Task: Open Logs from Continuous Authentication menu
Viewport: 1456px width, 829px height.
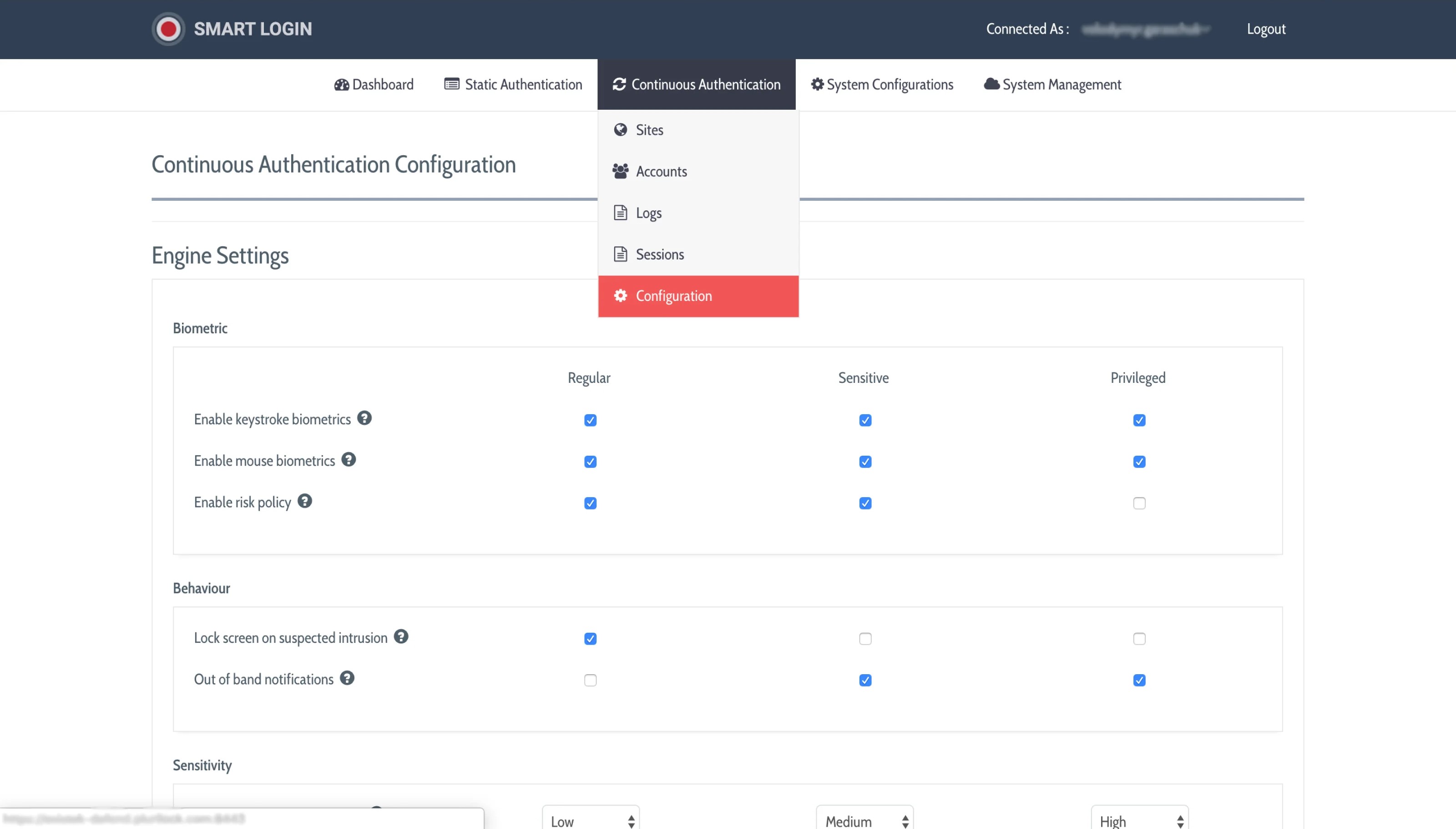Action: pos(648,213)
